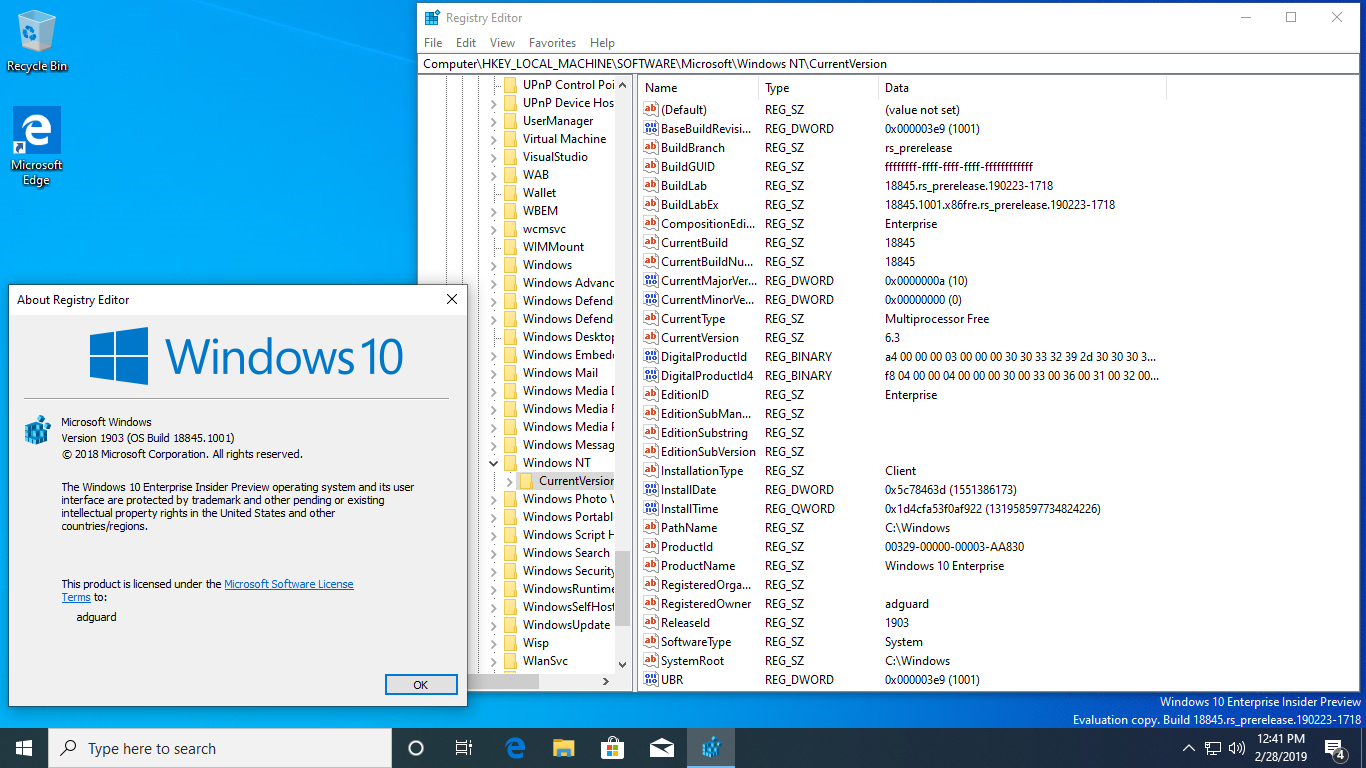Click the InstallTime QWORD value icon
Screen dimensions: 1366x768
(651, 508)
